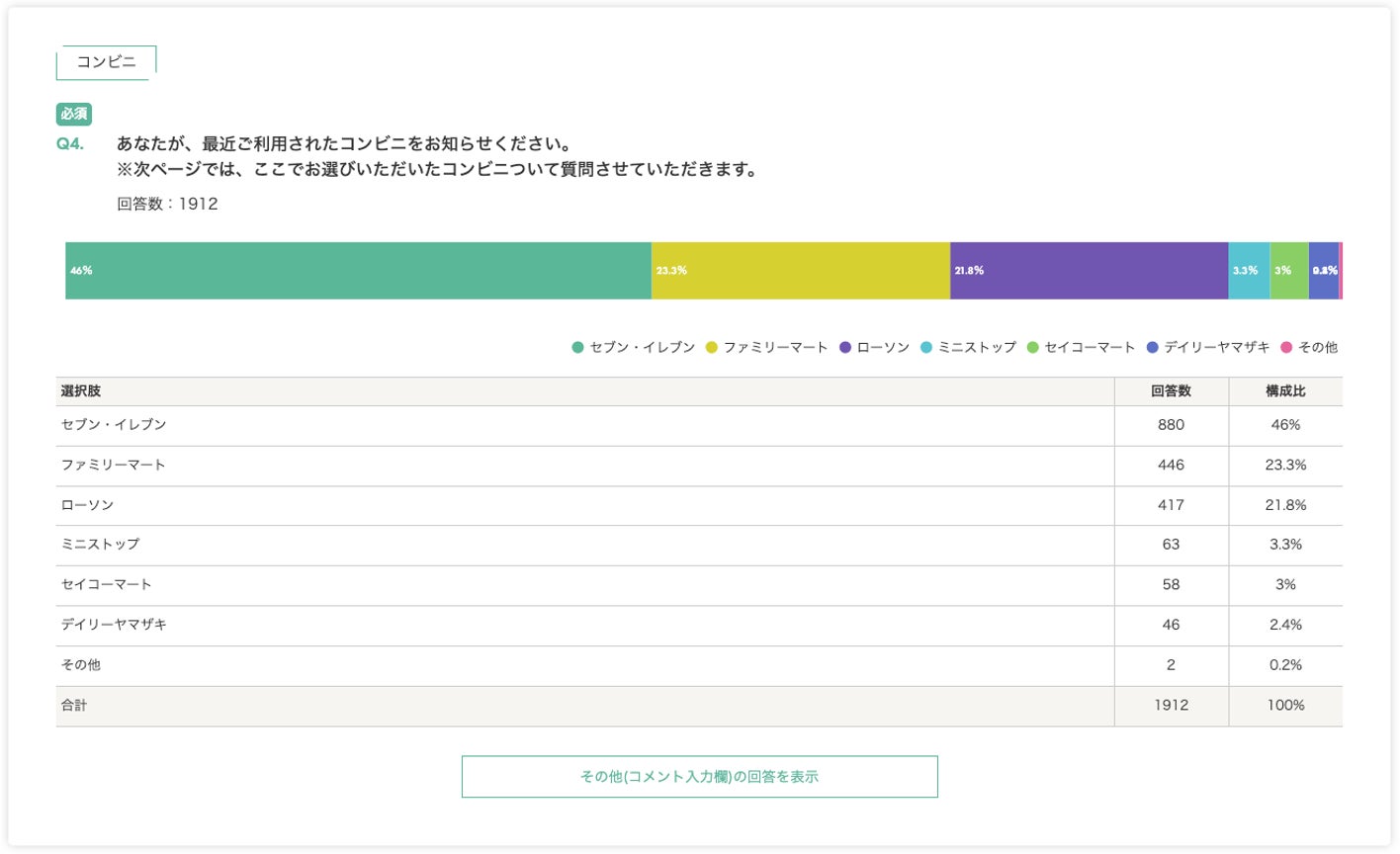Click the 構成比 column header
The image size is (1400, 854).
click(1285, 391)
